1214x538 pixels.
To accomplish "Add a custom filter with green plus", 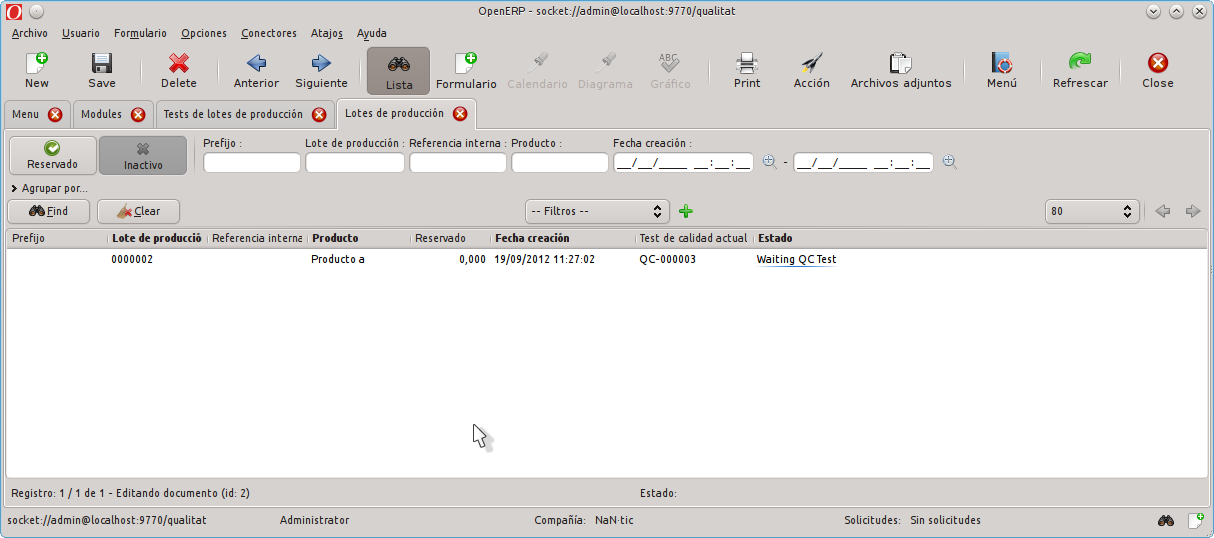I will 686,211.
